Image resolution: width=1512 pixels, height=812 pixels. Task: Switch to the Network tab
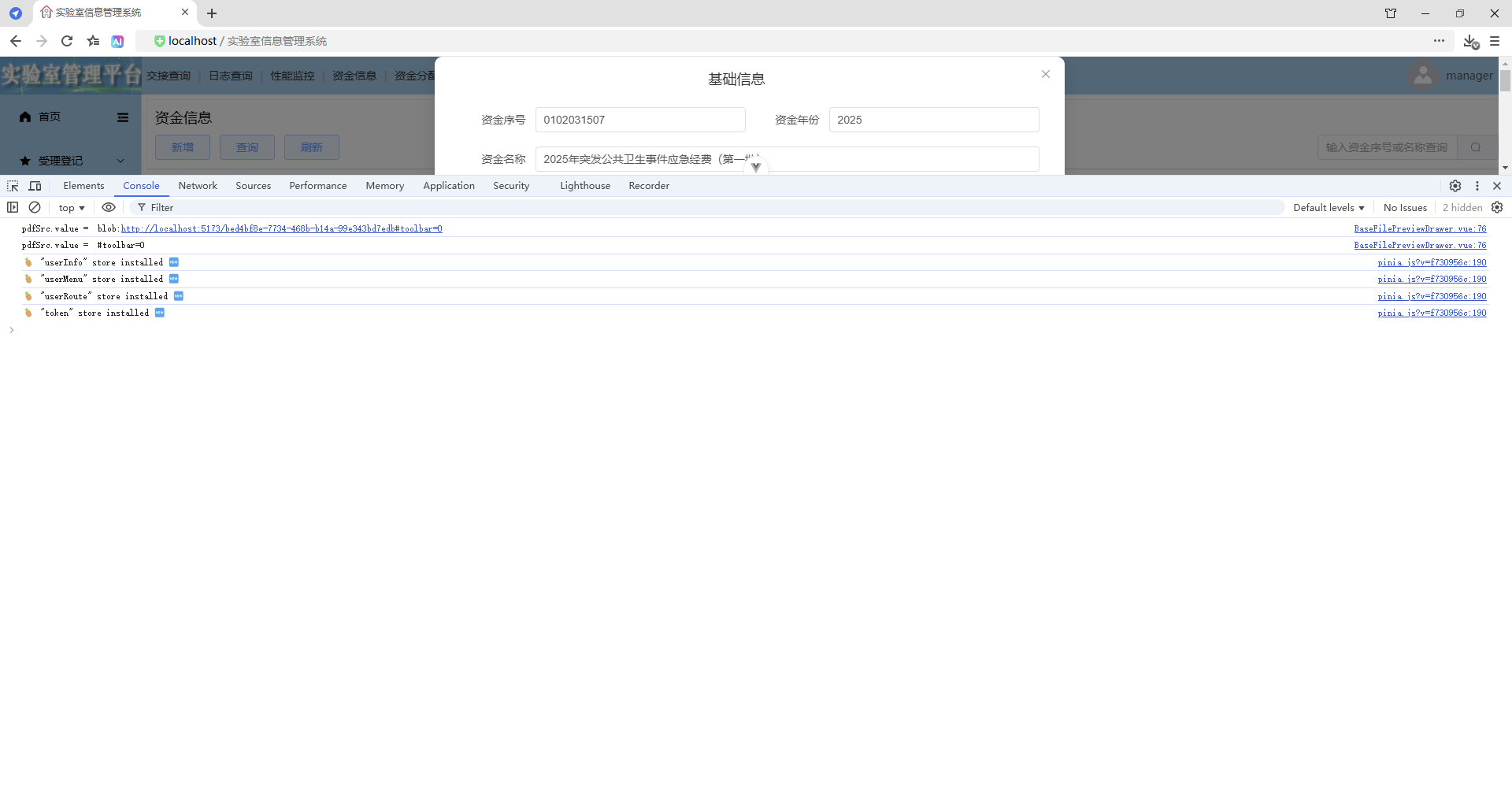[x=198, y=186]
